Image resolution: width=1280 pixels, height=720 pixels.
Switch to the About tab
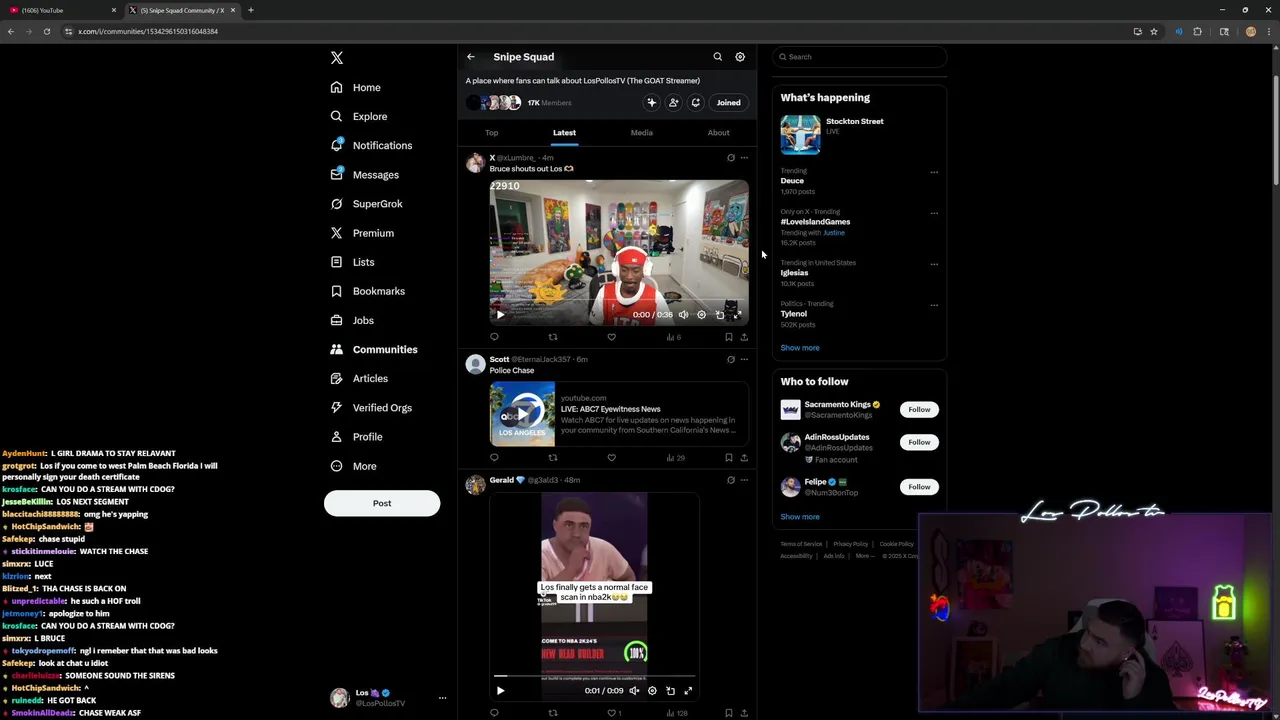718,132
